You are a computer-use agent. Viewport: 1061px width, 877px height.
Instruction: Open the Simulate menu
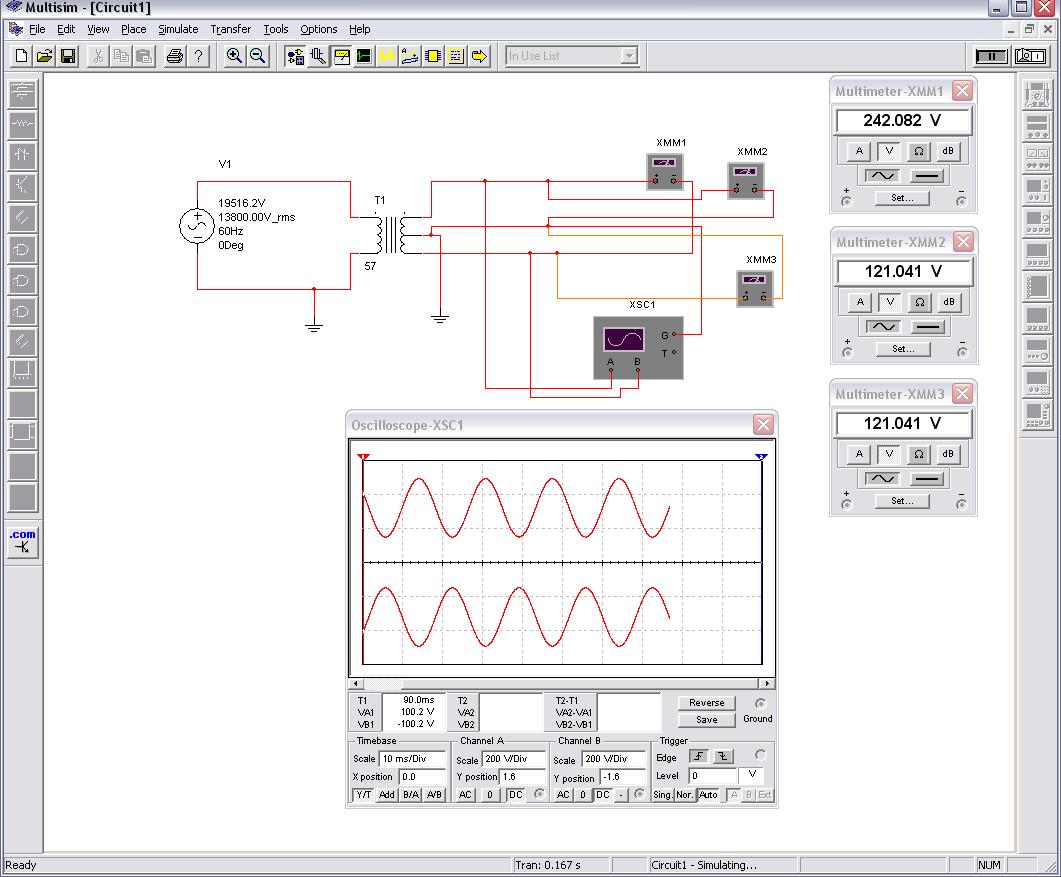pyautogui.click(x=178, y=29)
